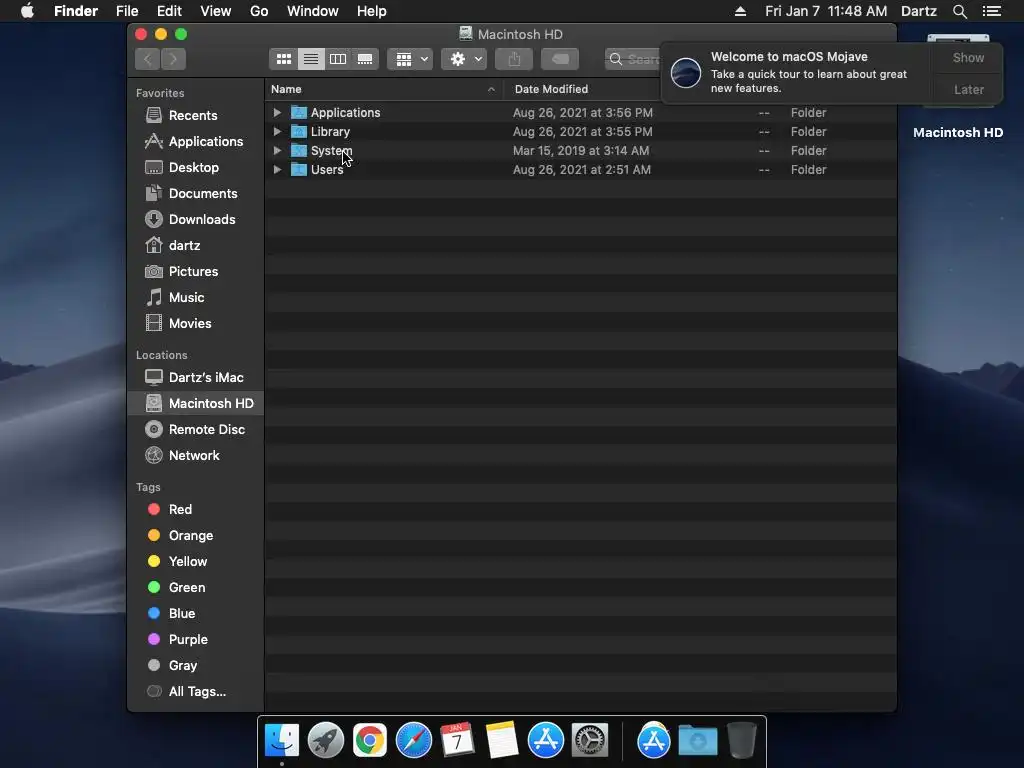The height and width of the screenshot is (768, 1024).
Task: Filter by the Blue tag
Action: click(182, 614)
